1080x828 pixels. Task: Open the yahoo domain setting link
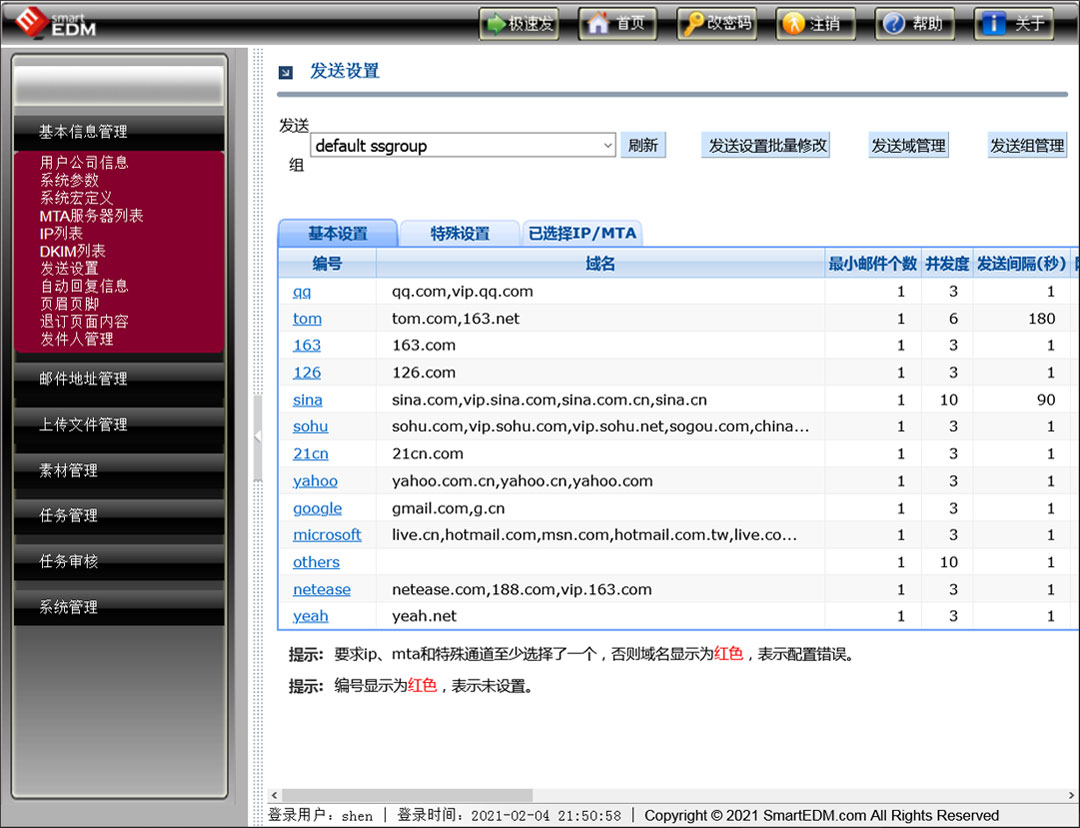[315, 481]
